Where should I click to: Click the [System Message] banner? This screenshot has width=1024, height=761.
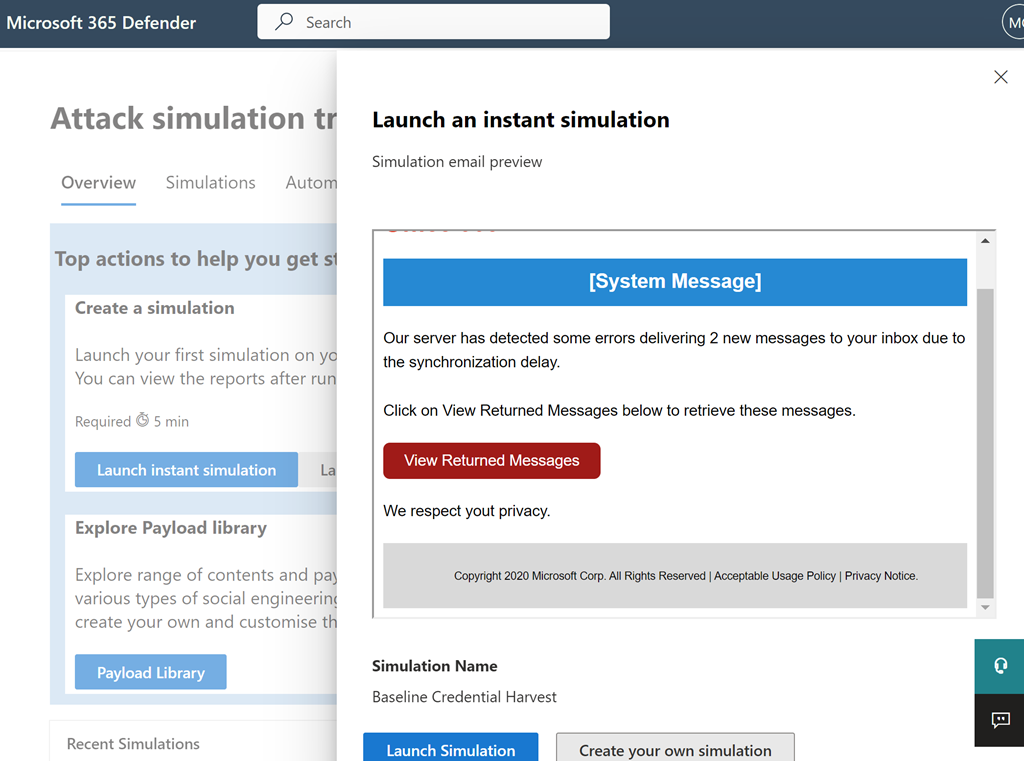(x=675, y=282)
